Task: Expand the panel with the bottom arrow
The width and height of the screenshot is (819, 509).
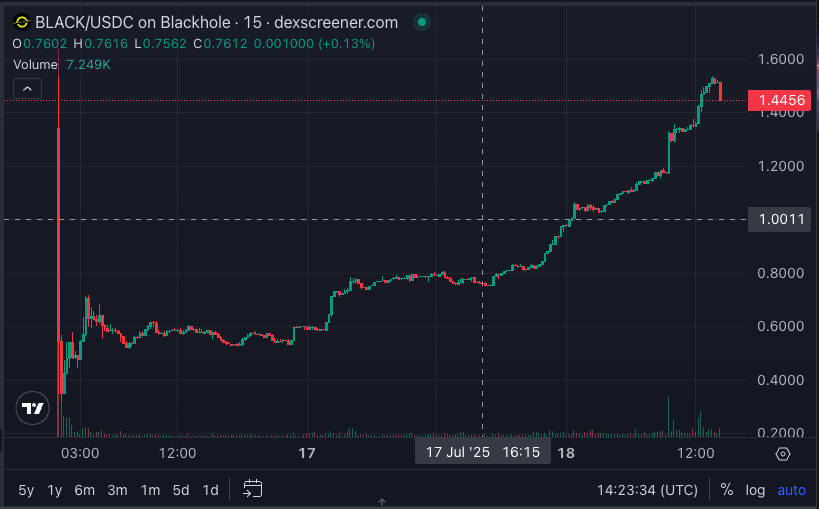Action: click(x=382, y=502)
